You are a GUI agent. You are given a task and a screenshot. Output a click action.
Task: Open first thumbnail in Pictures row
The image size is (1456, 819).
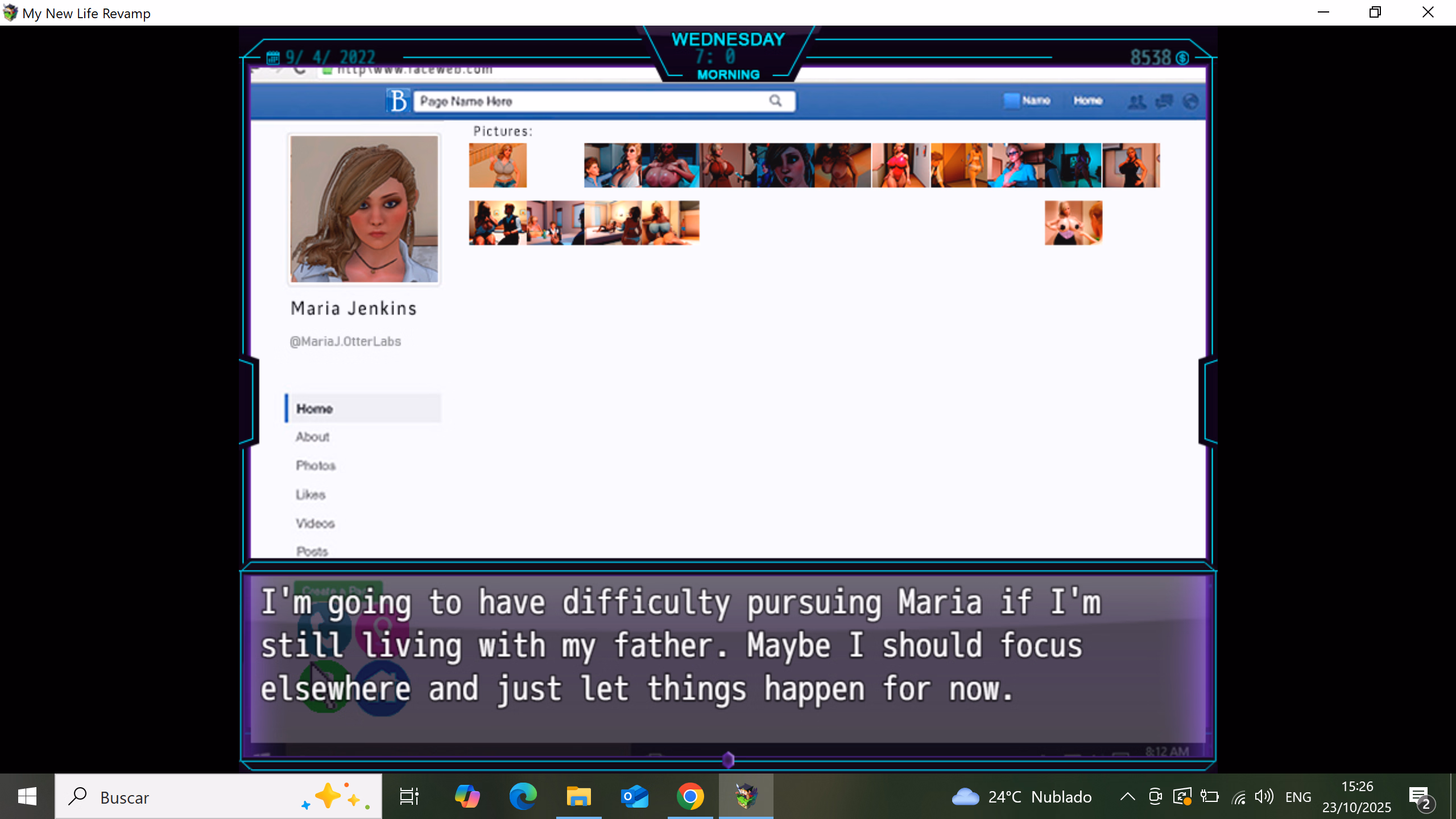click(x=498, y=166)
